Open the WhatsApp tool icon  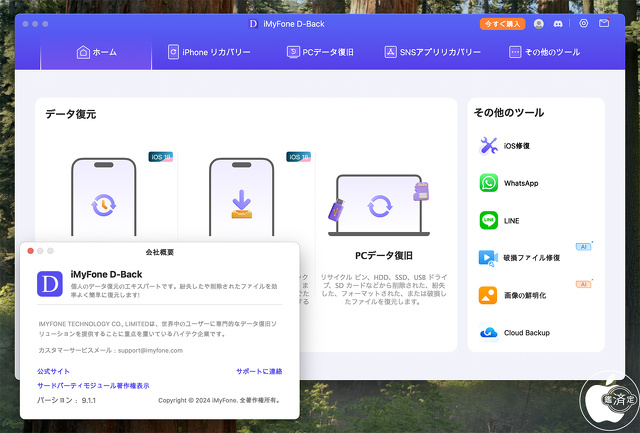pyautogui.click(x=489, y=183)
